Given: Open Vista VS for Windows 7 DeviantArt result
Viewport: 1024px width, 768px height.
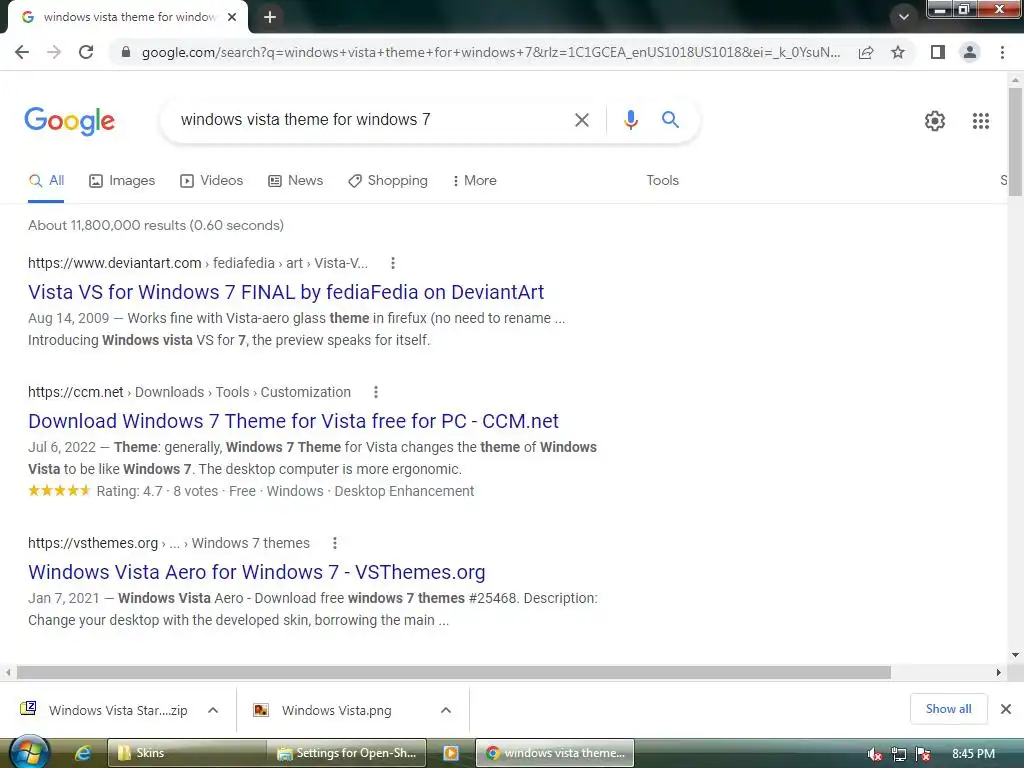Looking at the screenshot, I should pyautogui.click(x=286, y=292).
